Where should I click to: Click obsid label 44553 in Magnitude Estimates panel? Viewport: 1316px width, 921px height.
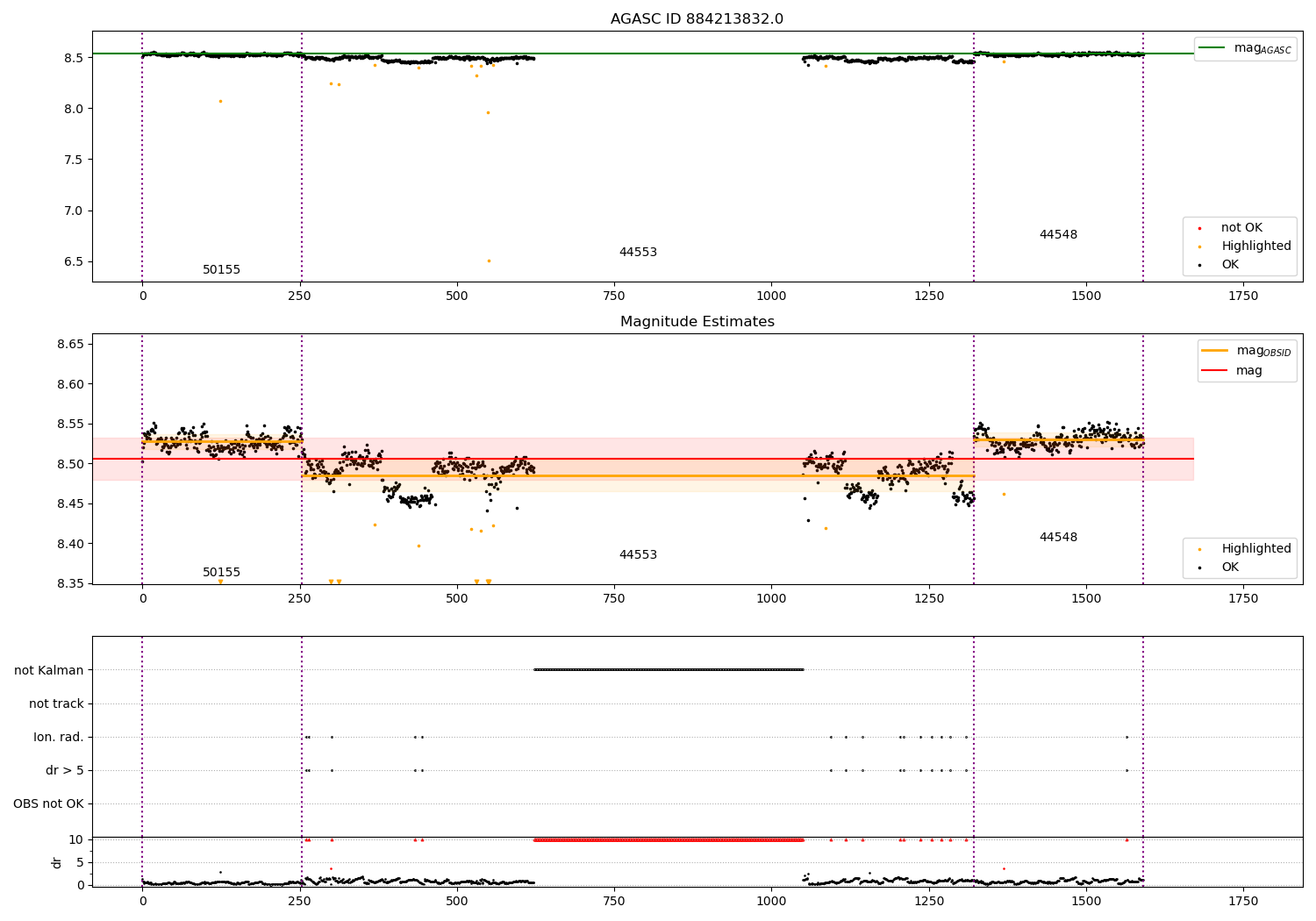pyautogui.click(x=638, y=555)
